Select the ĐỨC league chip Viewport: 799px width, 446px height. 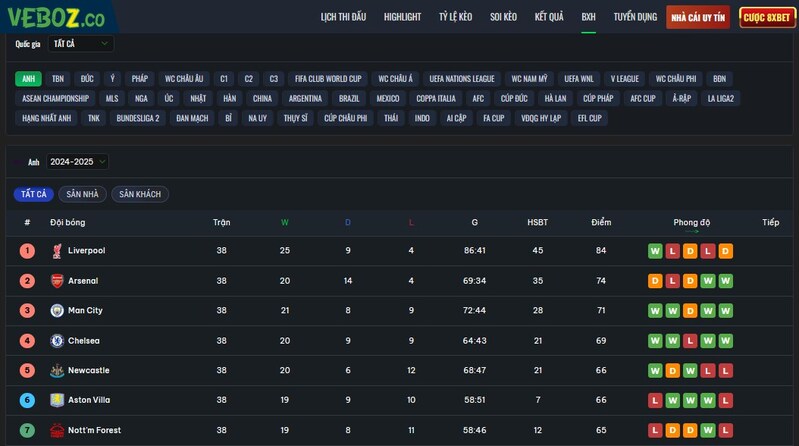(87, 78)
